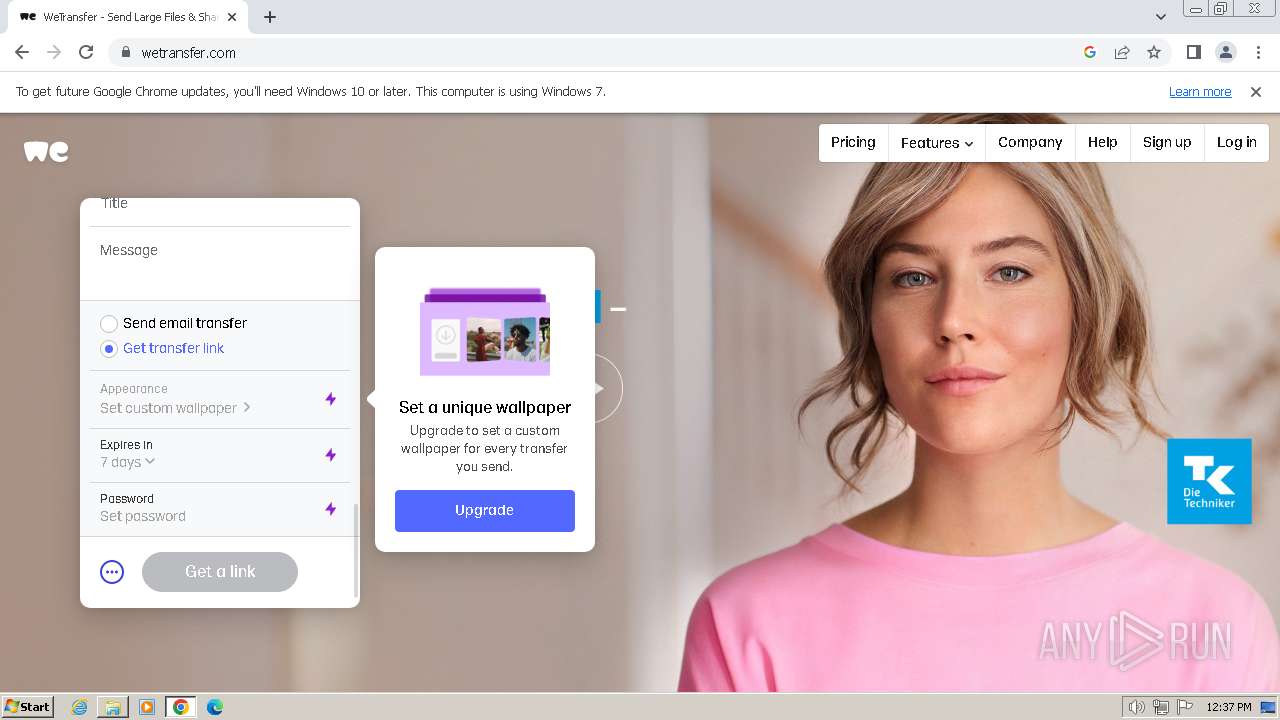The width and height of the screenshot is (1280, 720).
Task: Open Windows Explorer folder from taskbar
Action: (113, 707)
